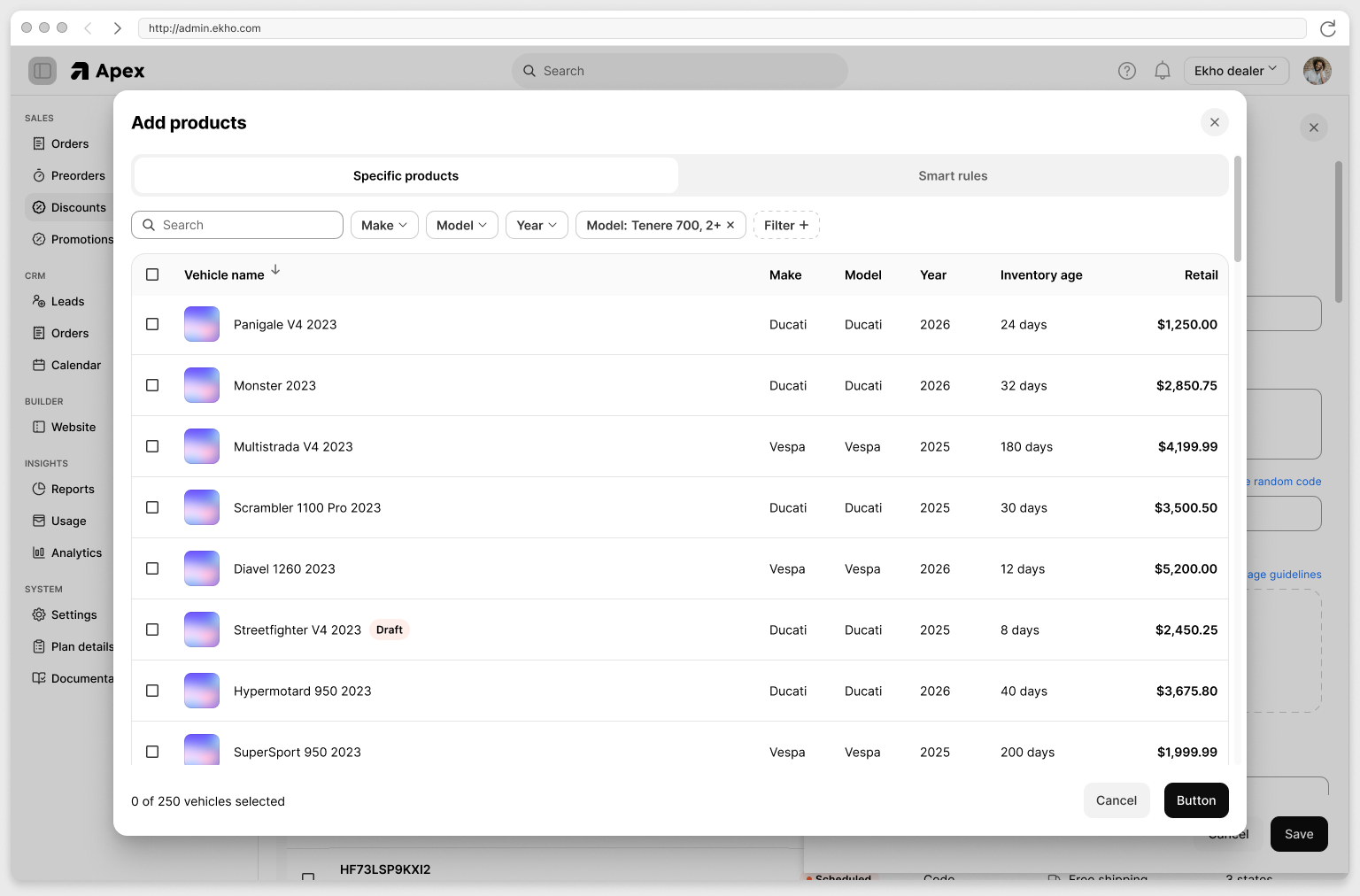This screenshot has height=896, width=1360.
Task: Select all vehicles header checkbox
Action: tap(152, 274)
